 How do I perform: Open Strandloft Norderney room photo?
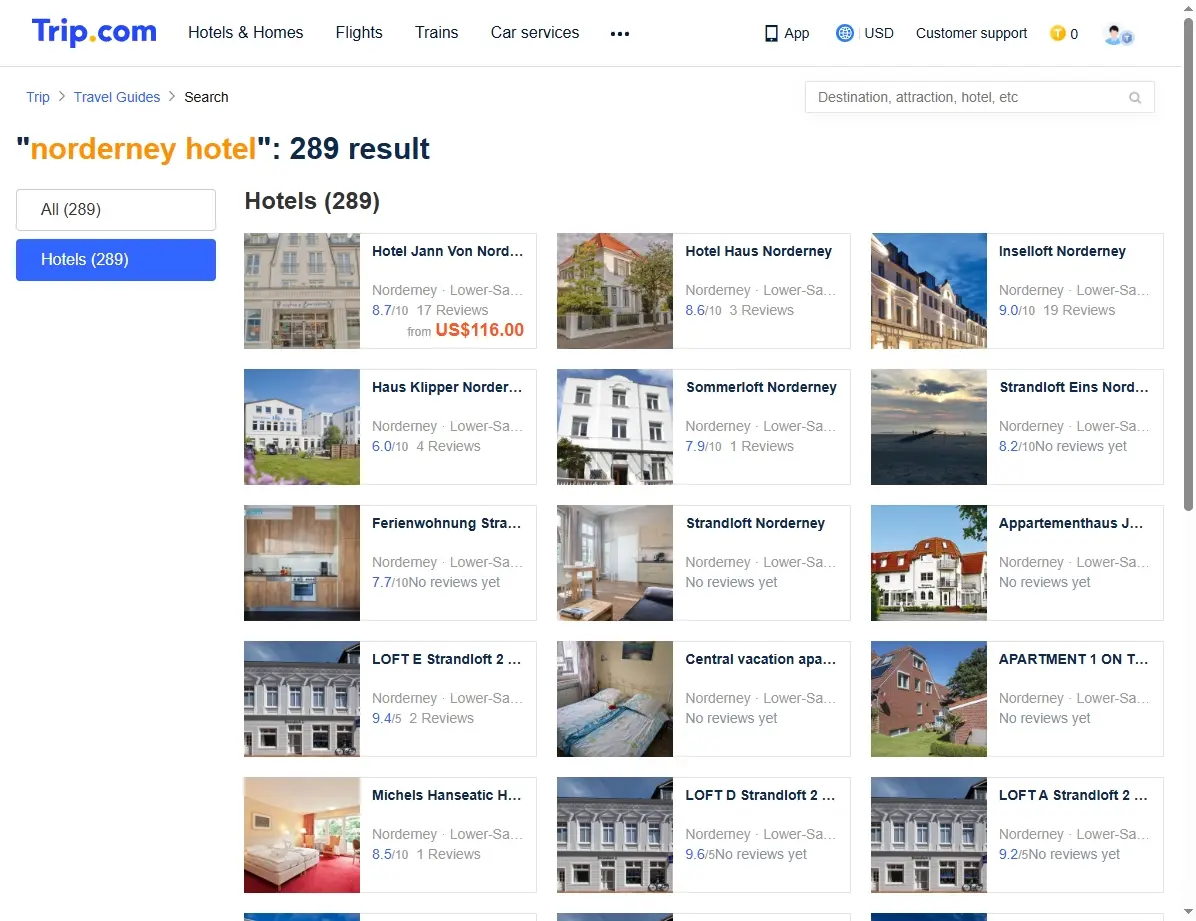click(615, 562)
